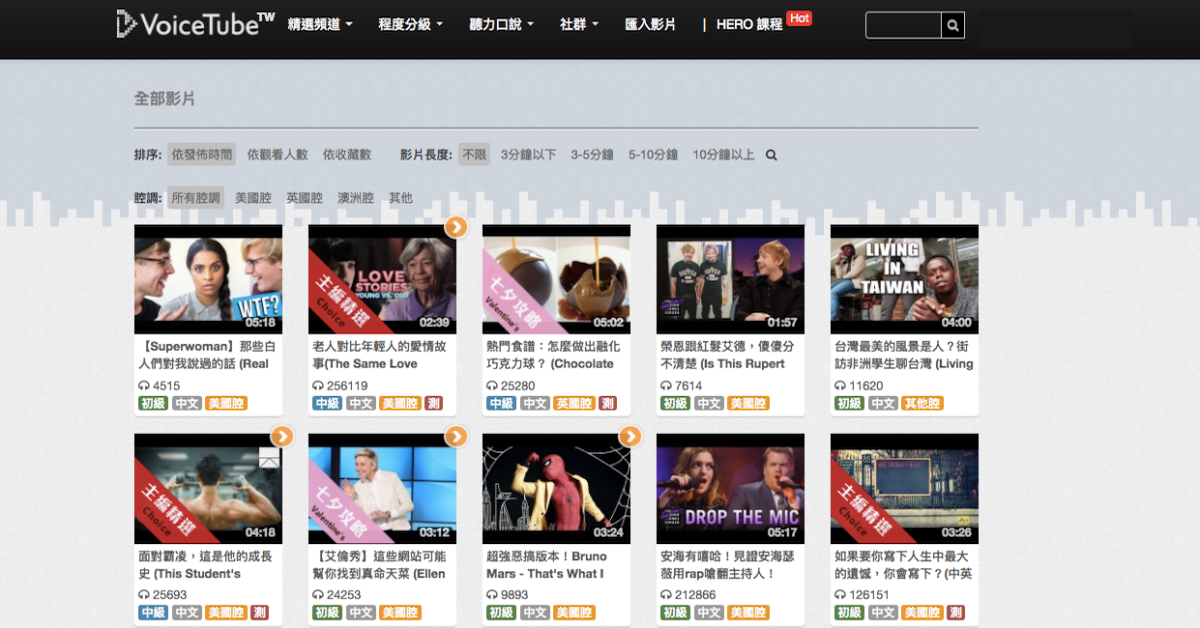Click orange arrow badge on bullying student video
Viewport: 1200px width, 628px height.
coord(282,436)
